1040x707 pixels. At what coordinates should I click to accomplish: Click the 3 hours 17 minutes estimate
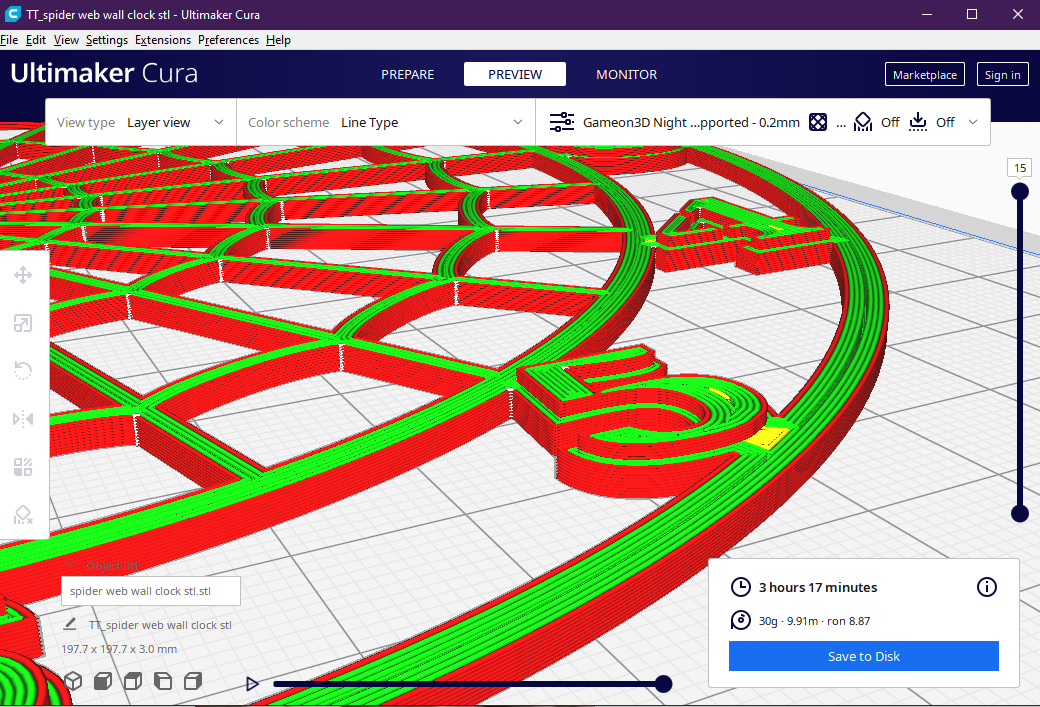pyautogui.click(x=818, y=587)
